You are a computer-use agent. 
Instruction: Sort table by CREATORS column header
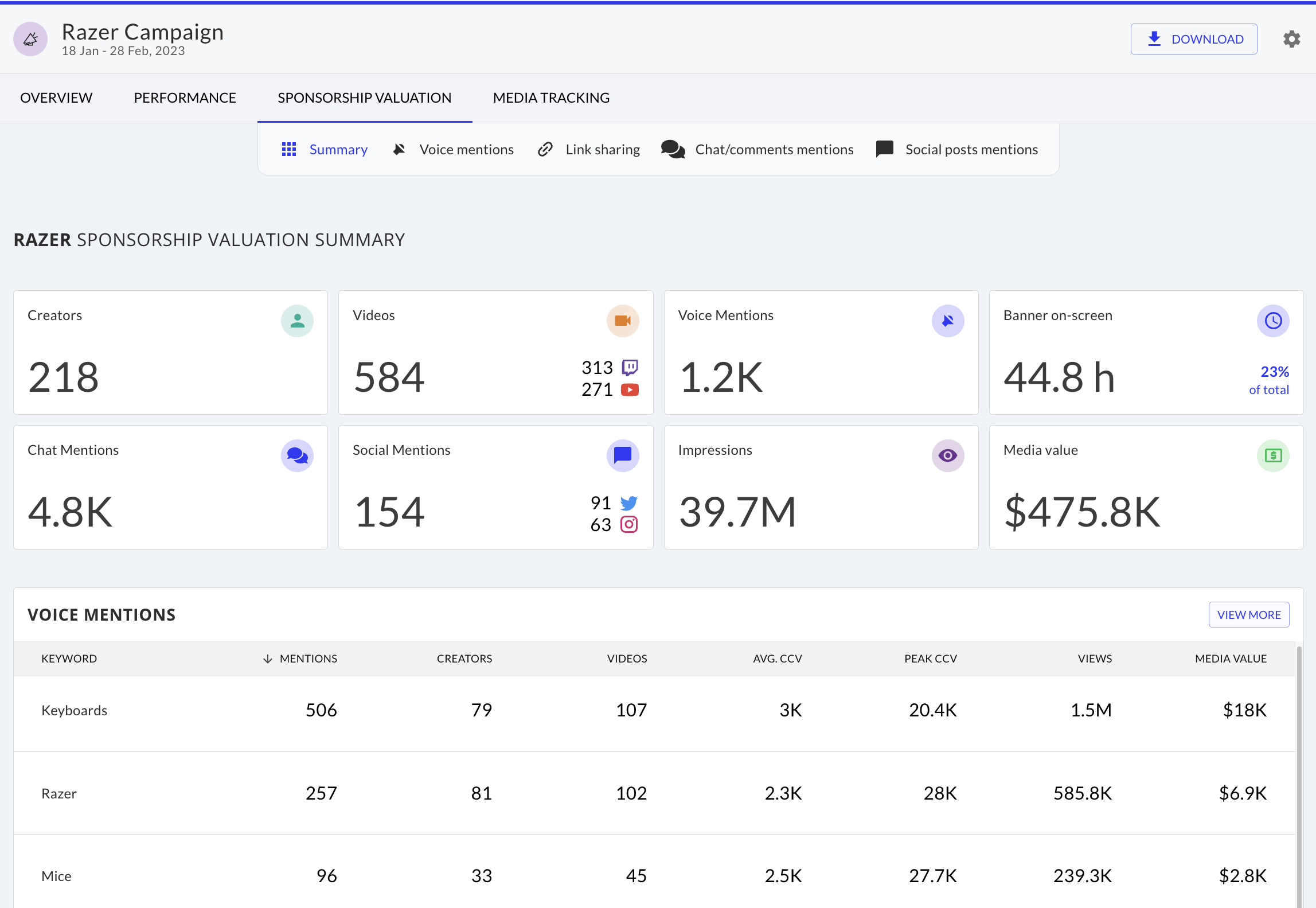point(464,659)
